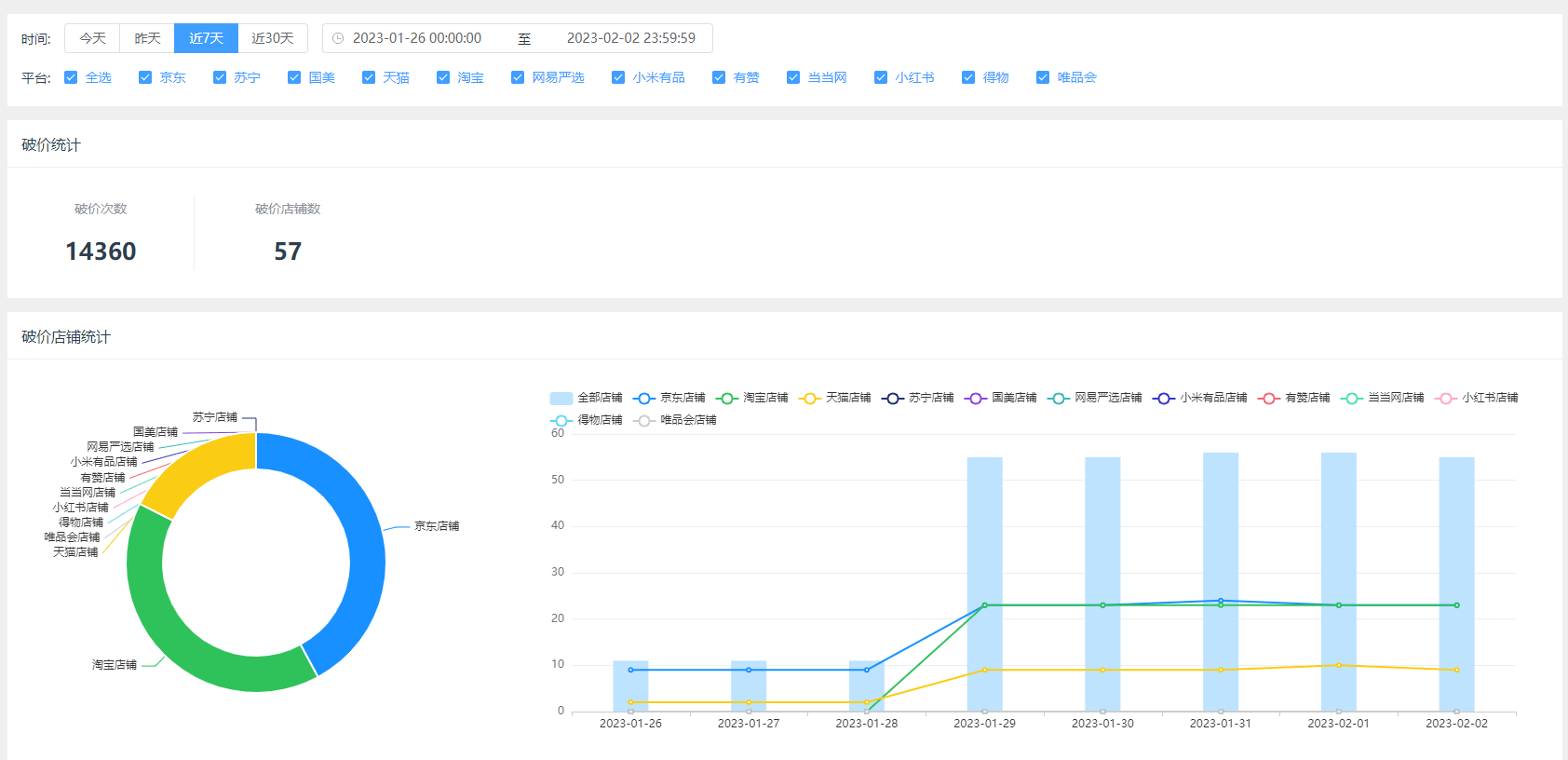
Task: Click the 2023-01-30 axis date label
Action: 1102,724
